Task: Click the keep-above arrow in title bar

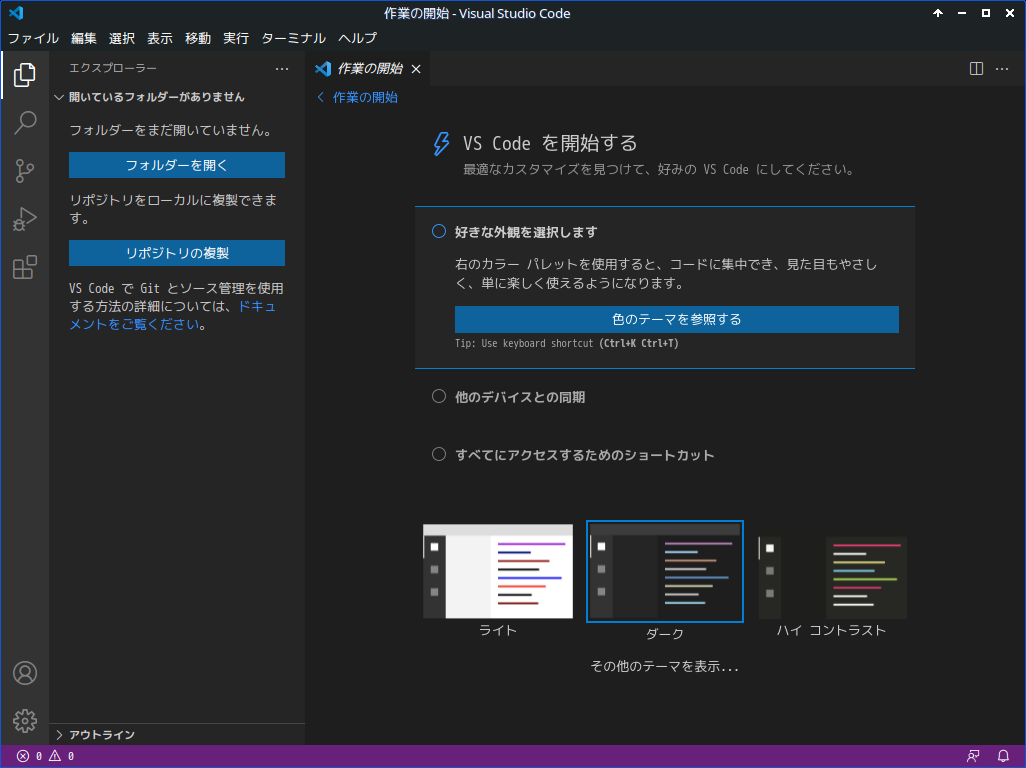Action: [x=938, y=13]
